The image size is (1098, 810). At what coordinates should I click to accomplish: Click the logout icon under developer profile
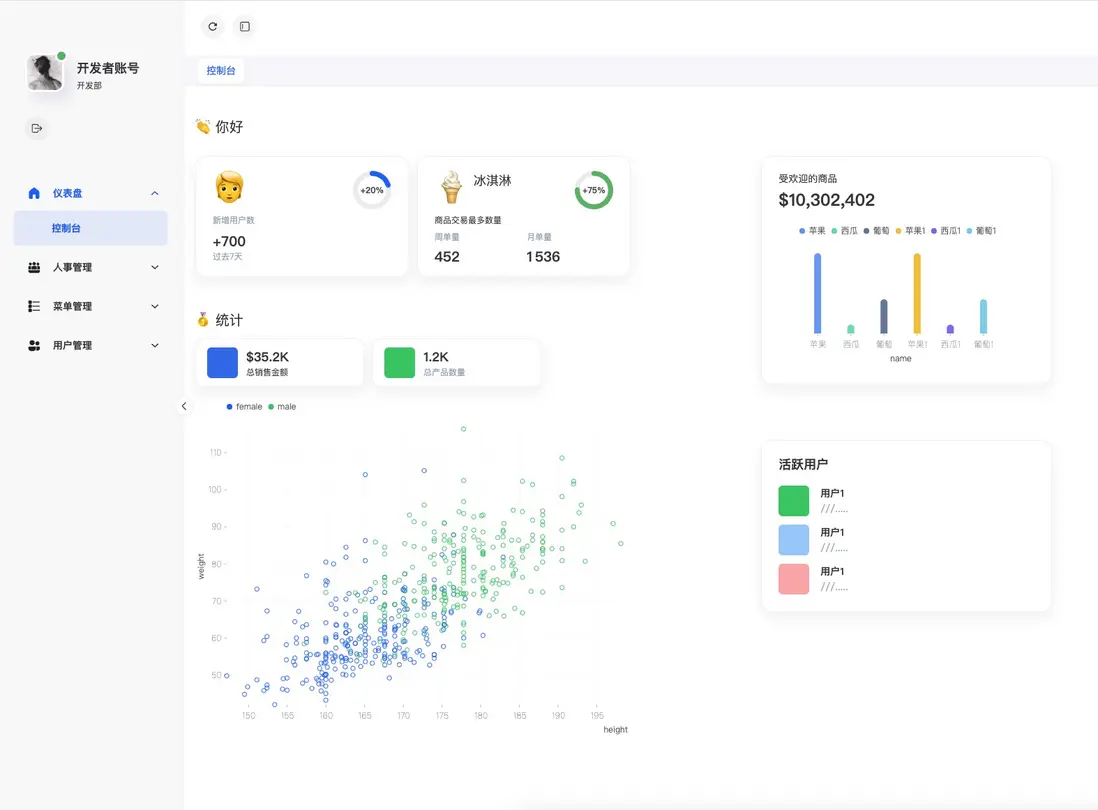37,128
